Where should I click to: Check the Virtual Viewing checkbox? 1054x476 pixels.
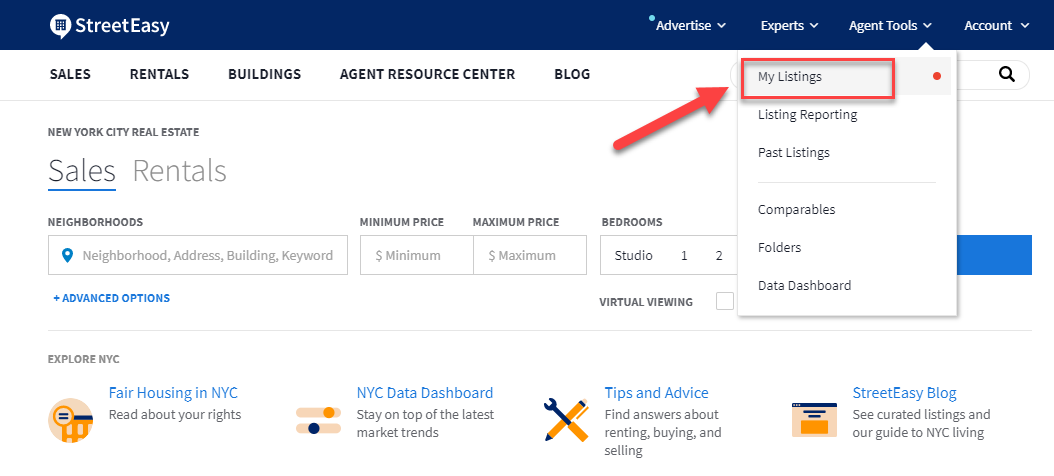click(725, 301)
